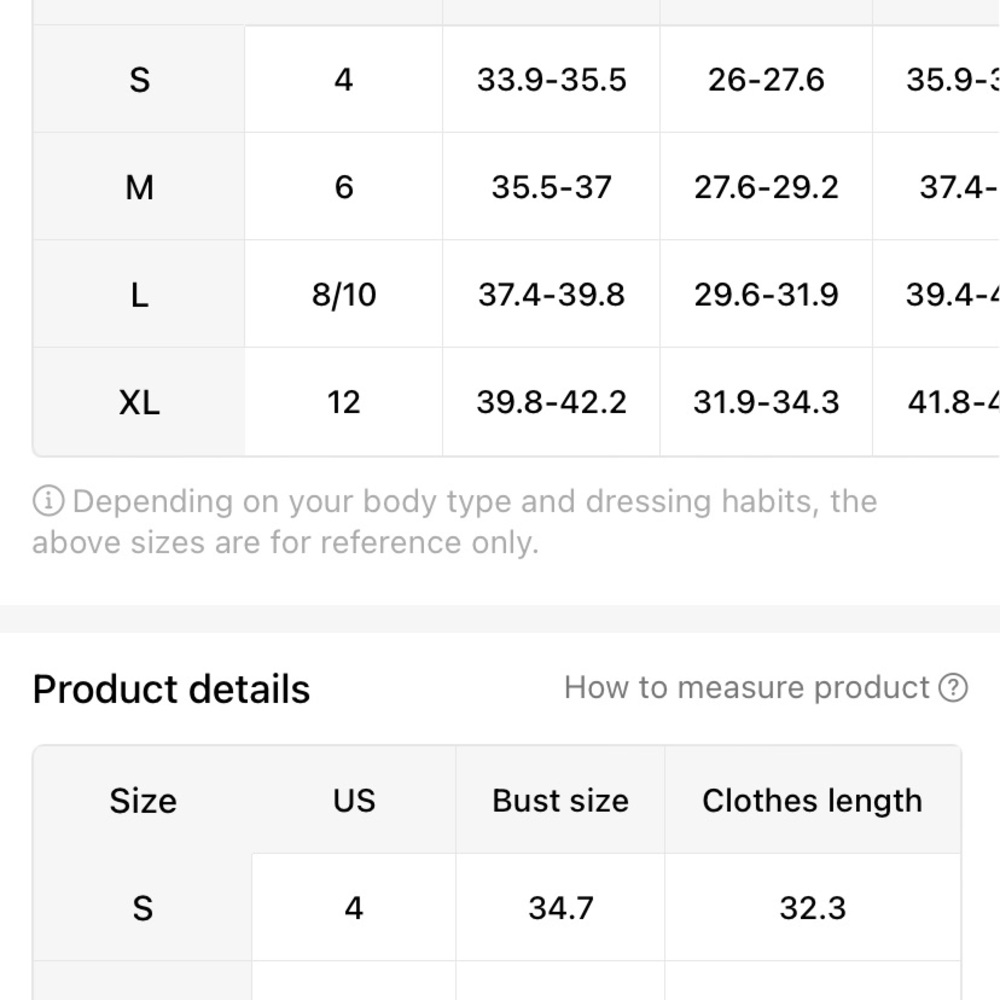Viewport: 1000px width, 1000px height.
Task: Click the info icon beside the sizing disclaimer
Action: [48, 501]
